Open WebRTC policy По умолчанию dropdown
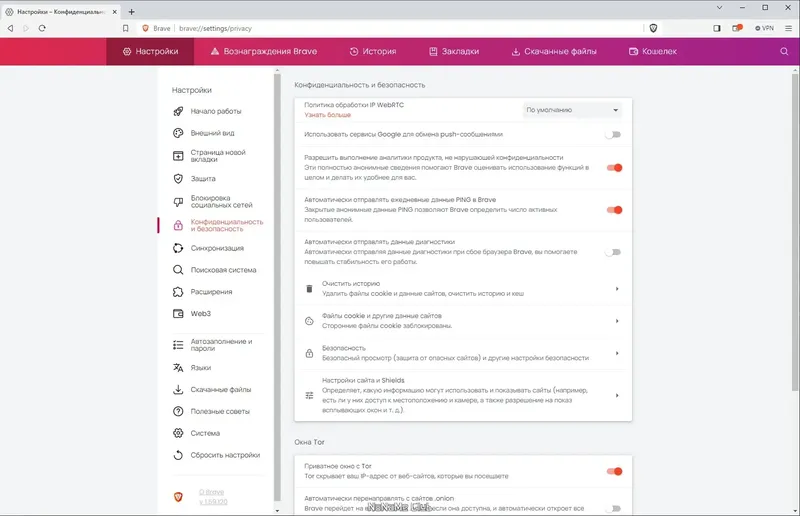This screenshot has width=800, height=516. click(572, 110)
